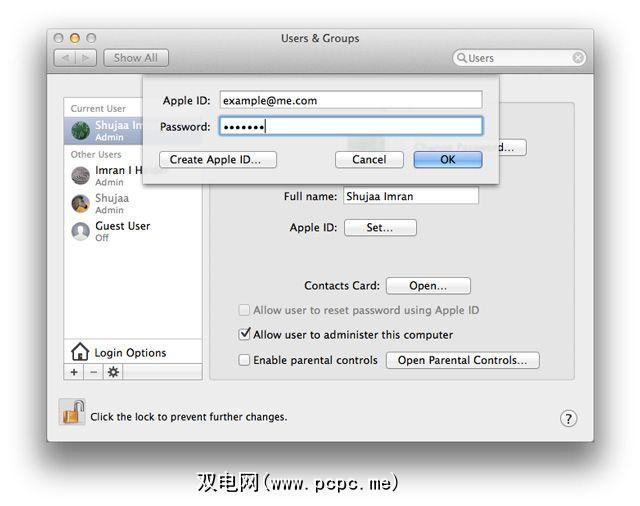
Task: Click Open Parental Controls… button
Action: click(x=462, y=360)
